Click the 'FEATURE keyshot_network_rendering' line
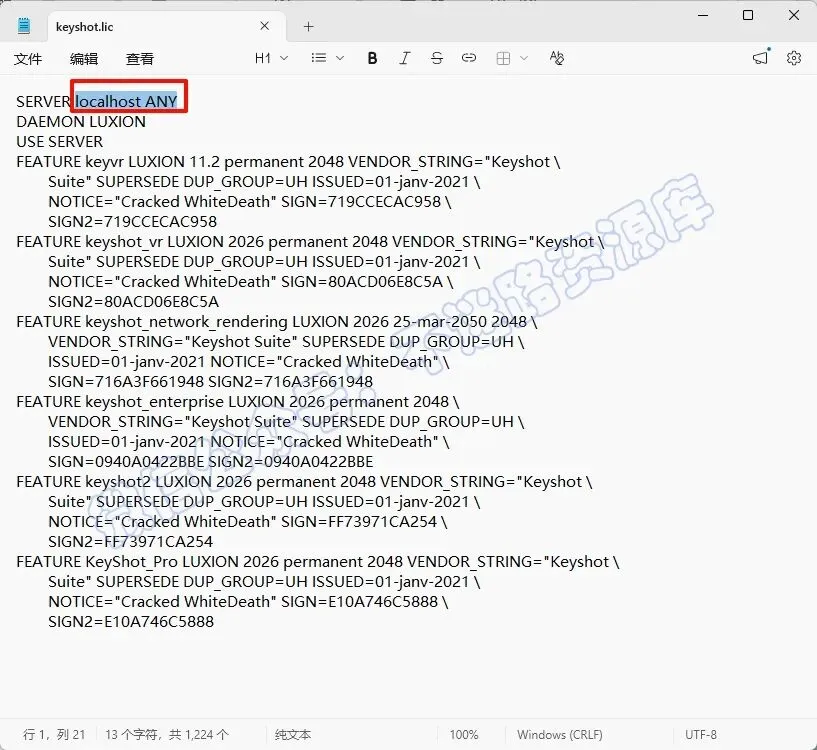Screen dimensions: 817x750 pos(277,322)
